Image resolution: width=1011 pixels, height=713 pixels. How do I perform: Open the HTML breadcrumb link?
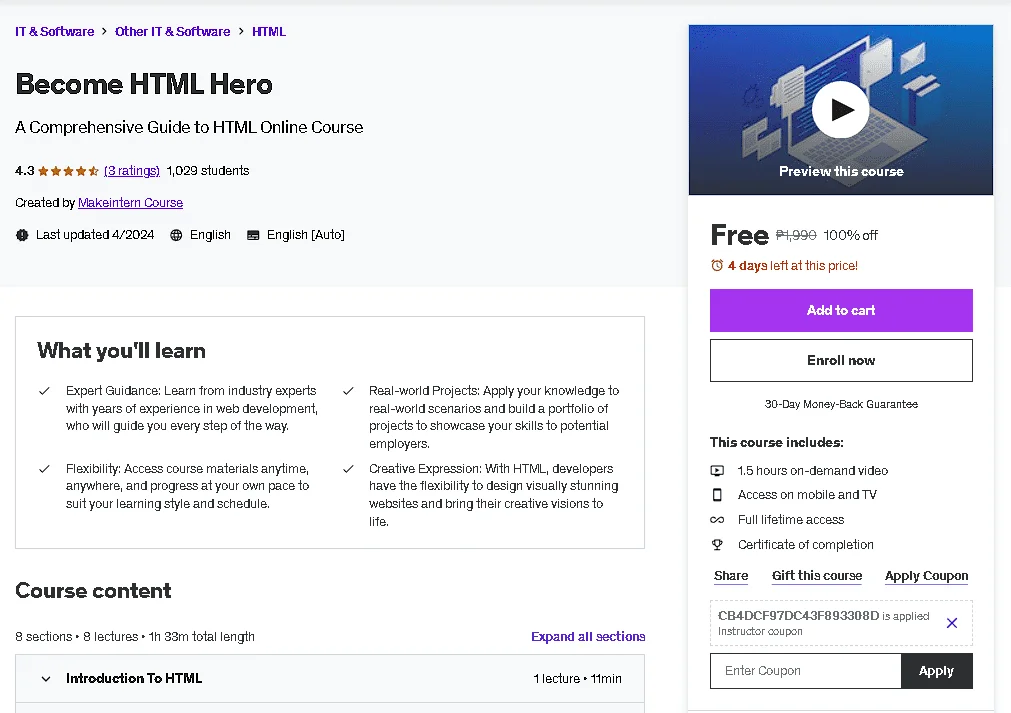(269, 32)
